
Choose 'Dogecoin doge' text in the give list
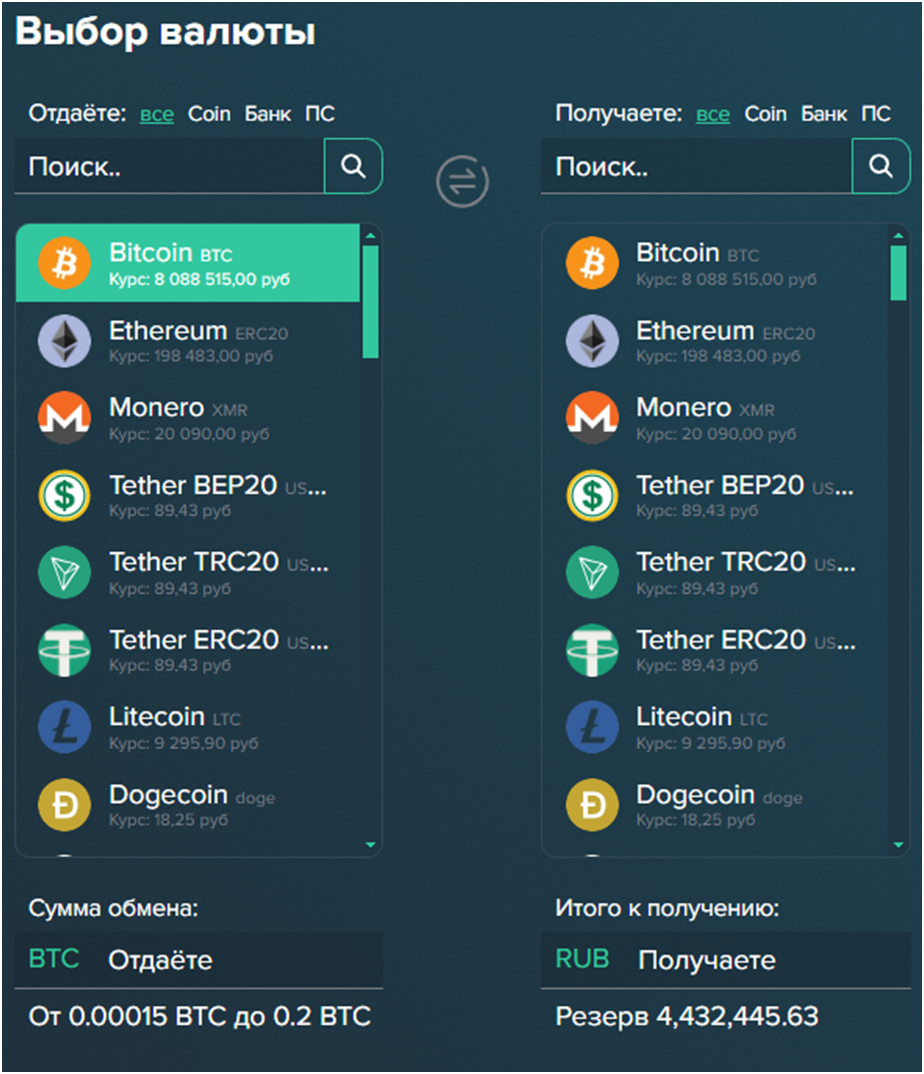pos(192,795)
